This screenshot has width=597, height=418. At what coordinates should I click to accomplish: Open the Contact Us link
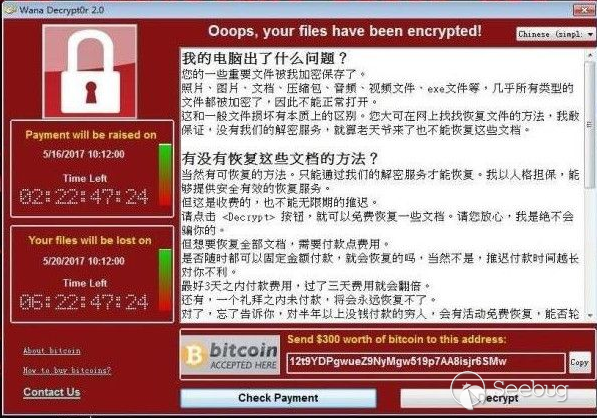coord(52,392)
